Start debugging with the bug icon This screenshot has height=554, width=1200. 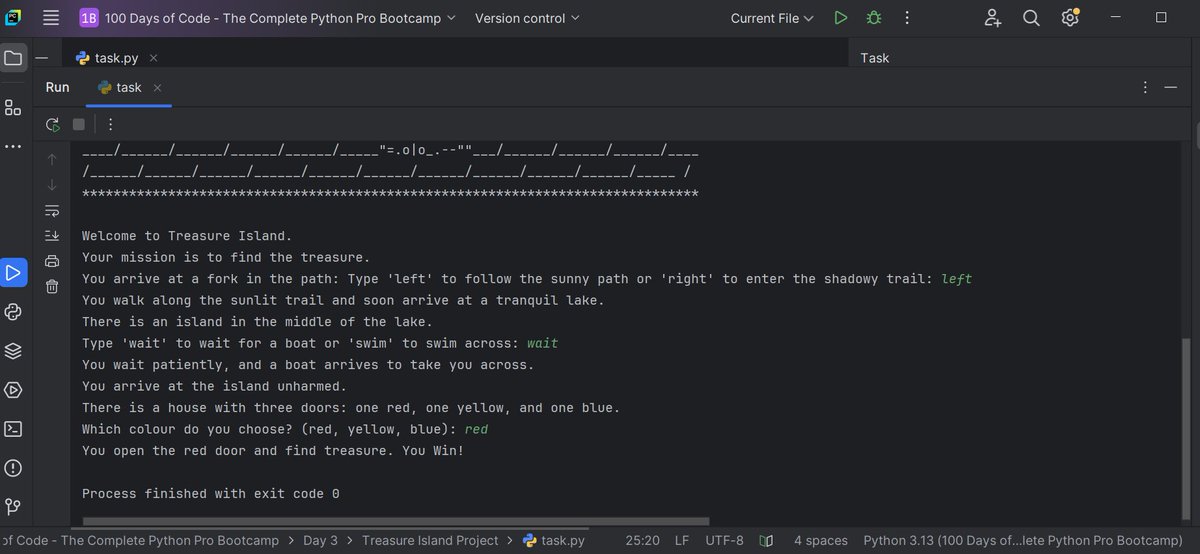click(x=874, y=18)
